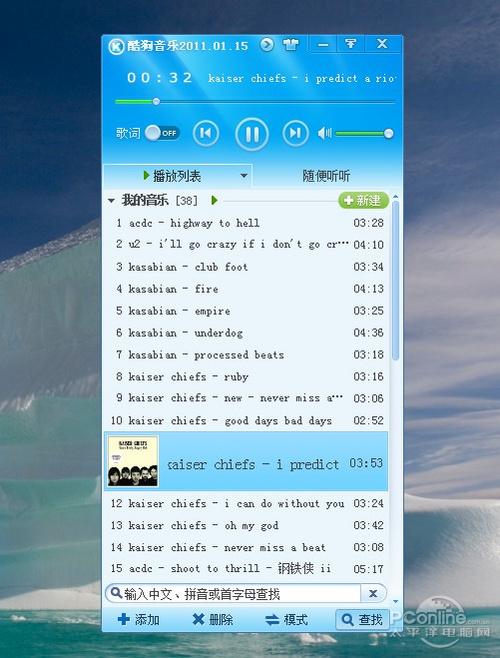Open the round arrow icon beside the title
500x658 pixels.
(267, 44)
